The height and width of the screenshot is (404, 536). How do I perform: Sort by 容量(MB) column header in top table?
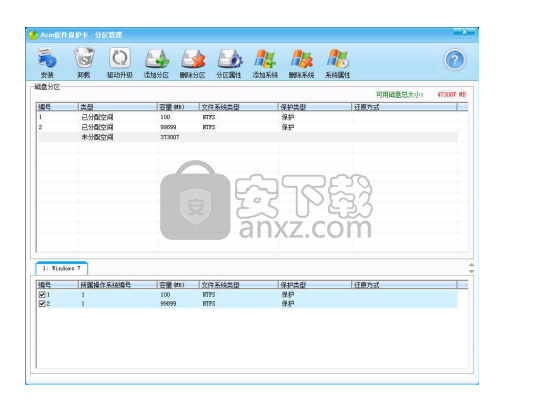coord(178,107)
